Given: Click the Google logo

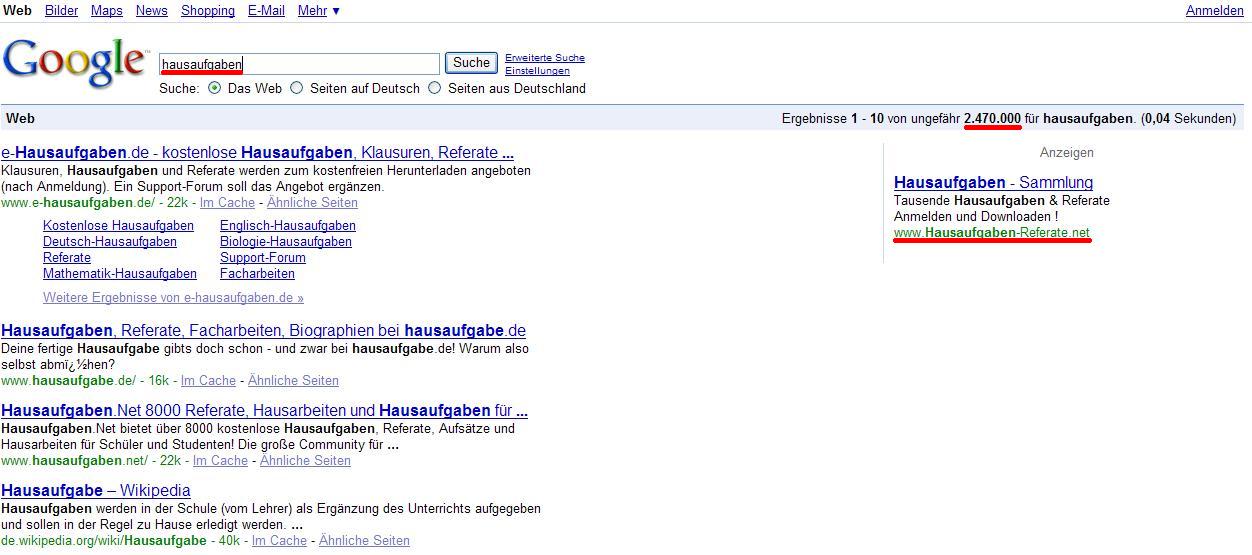Looking at the screenshot, I should pyautogui.click(x=75, y=63).
